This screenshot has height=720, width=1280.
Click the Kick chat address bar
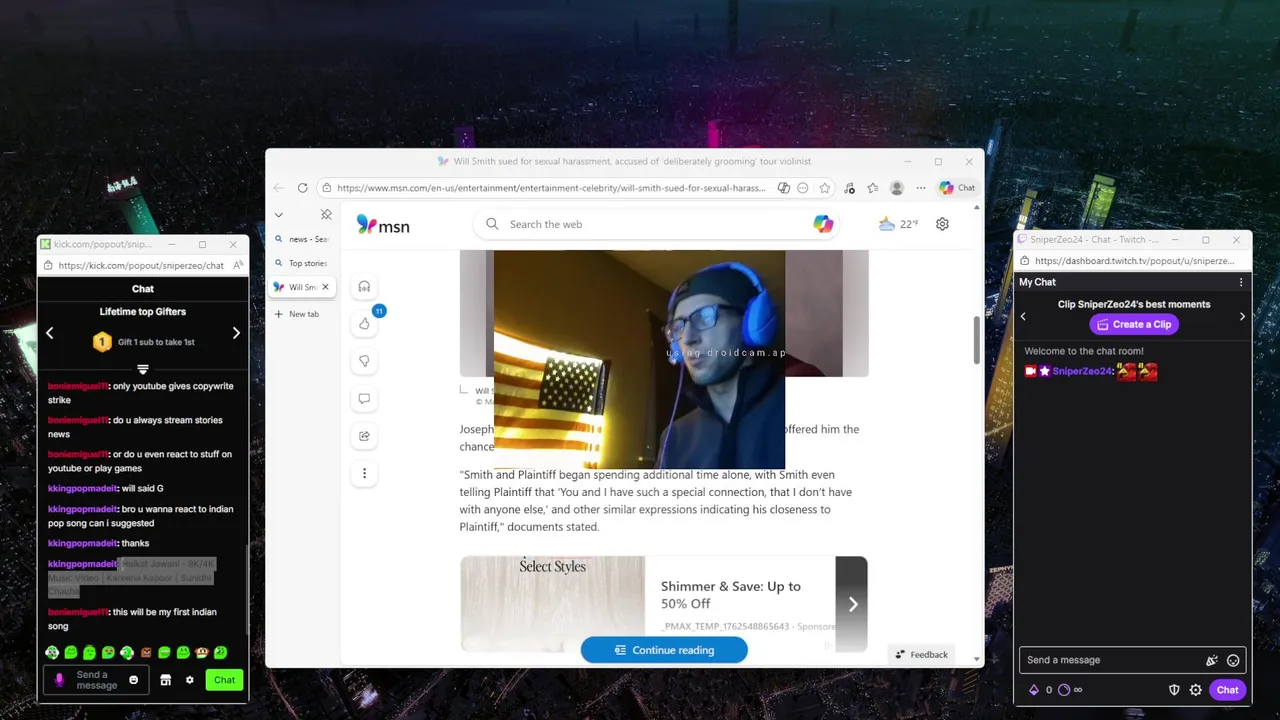click(141, 266)
